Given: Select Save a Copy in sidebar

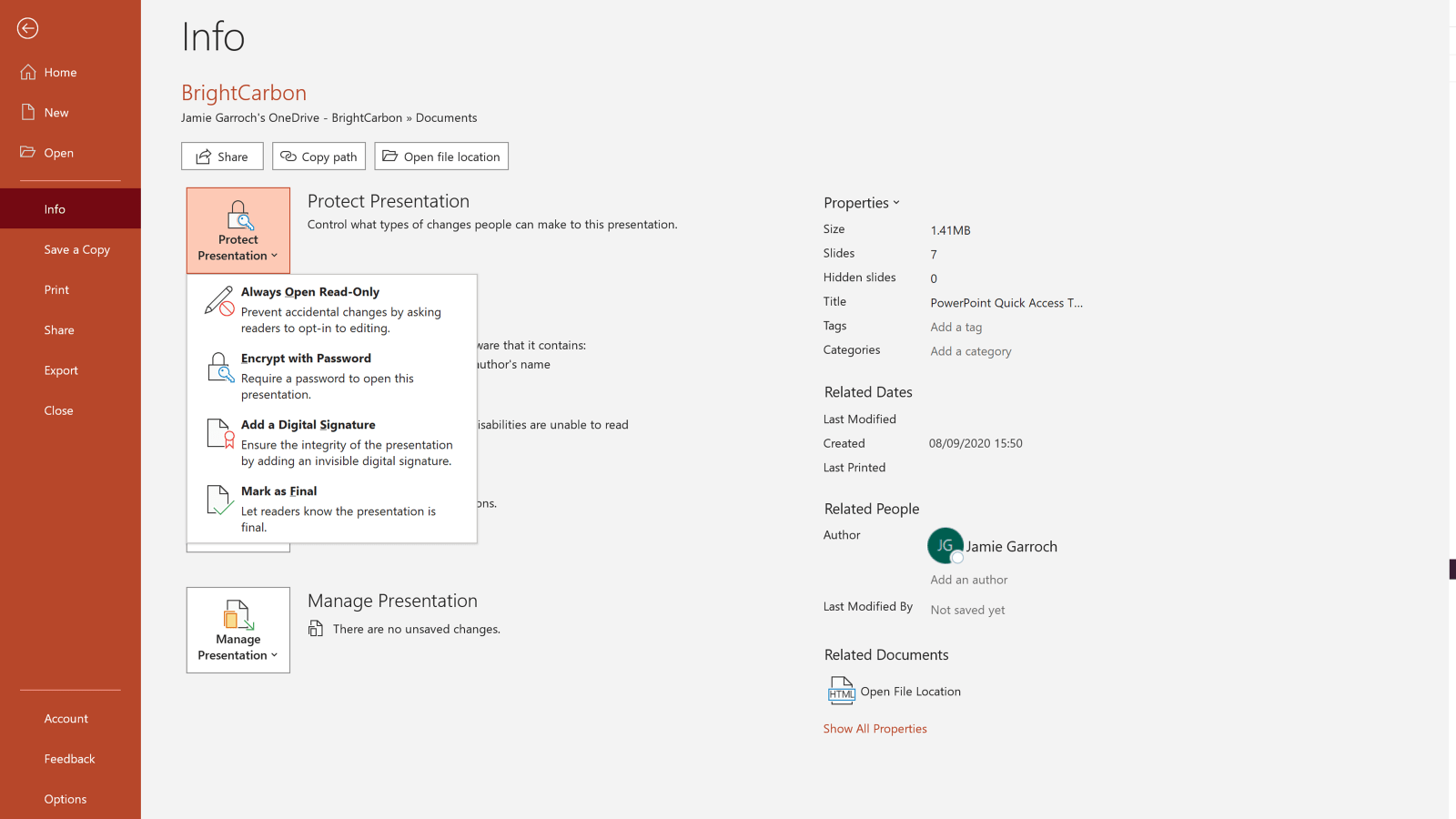Looking at the screenshot, I should (76, 249).
